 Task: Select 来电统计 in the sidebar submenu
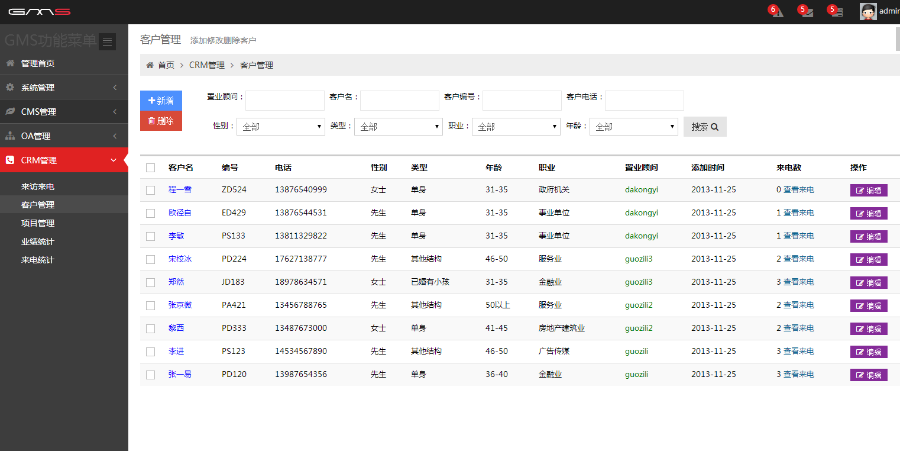tap(38, 259)
